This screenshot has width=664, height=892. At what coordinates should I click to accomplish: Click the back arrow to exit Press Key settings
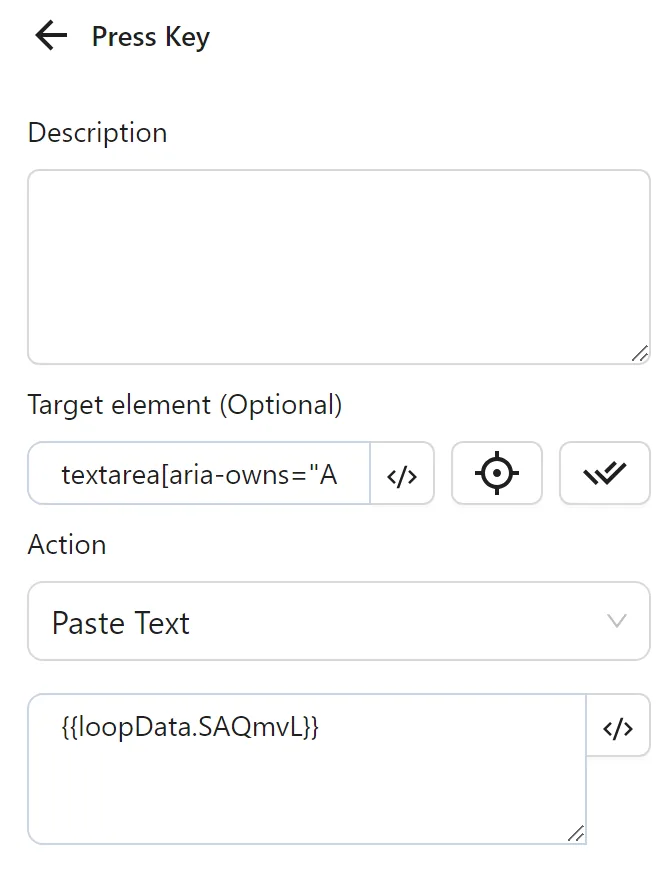(48, 36)
